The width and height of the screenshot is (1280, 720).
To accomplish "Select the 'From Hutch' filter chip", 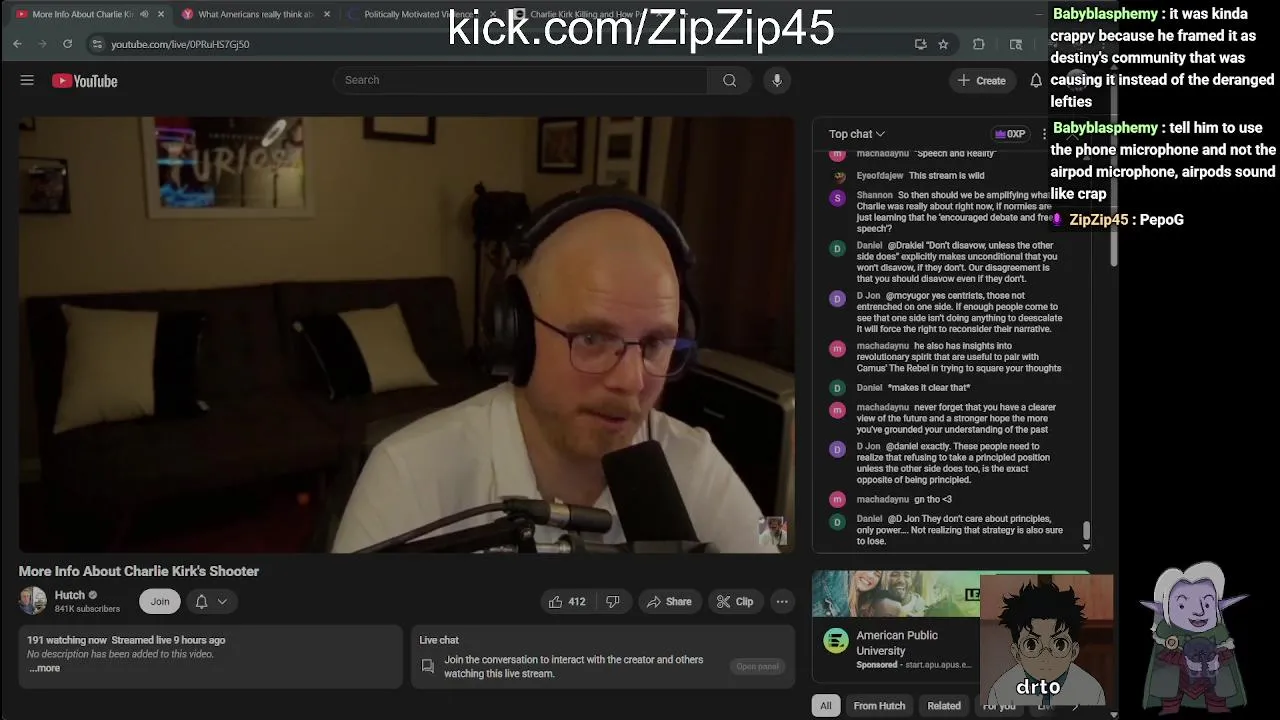I will click(879, 705).
